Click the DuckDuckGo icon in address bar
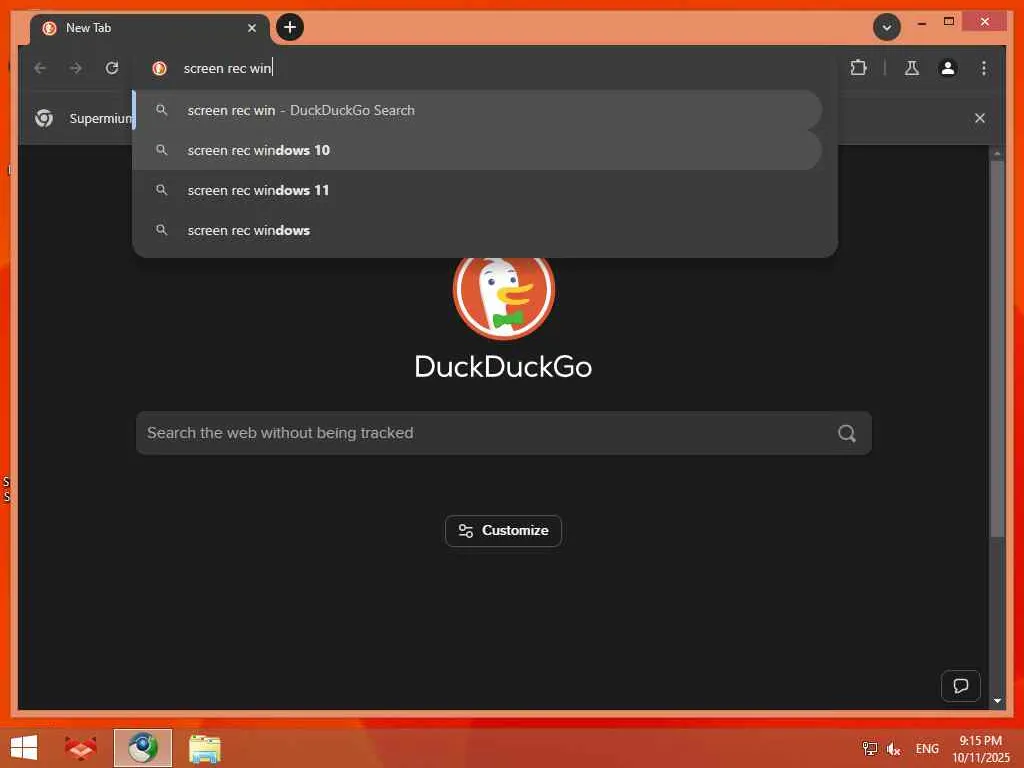 tap(159, 68)
